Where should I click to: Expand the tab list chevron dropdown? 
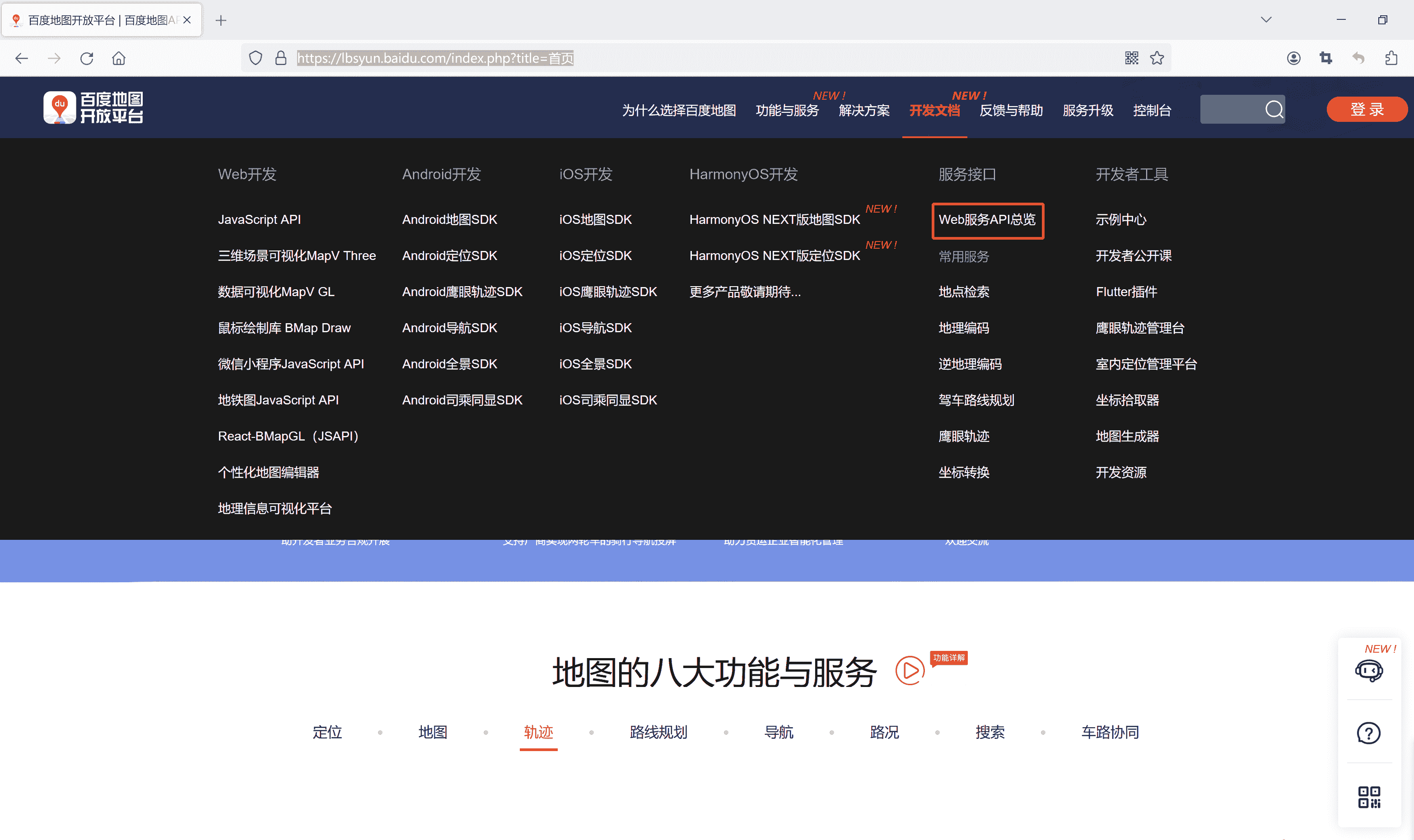click(1266, 20)
